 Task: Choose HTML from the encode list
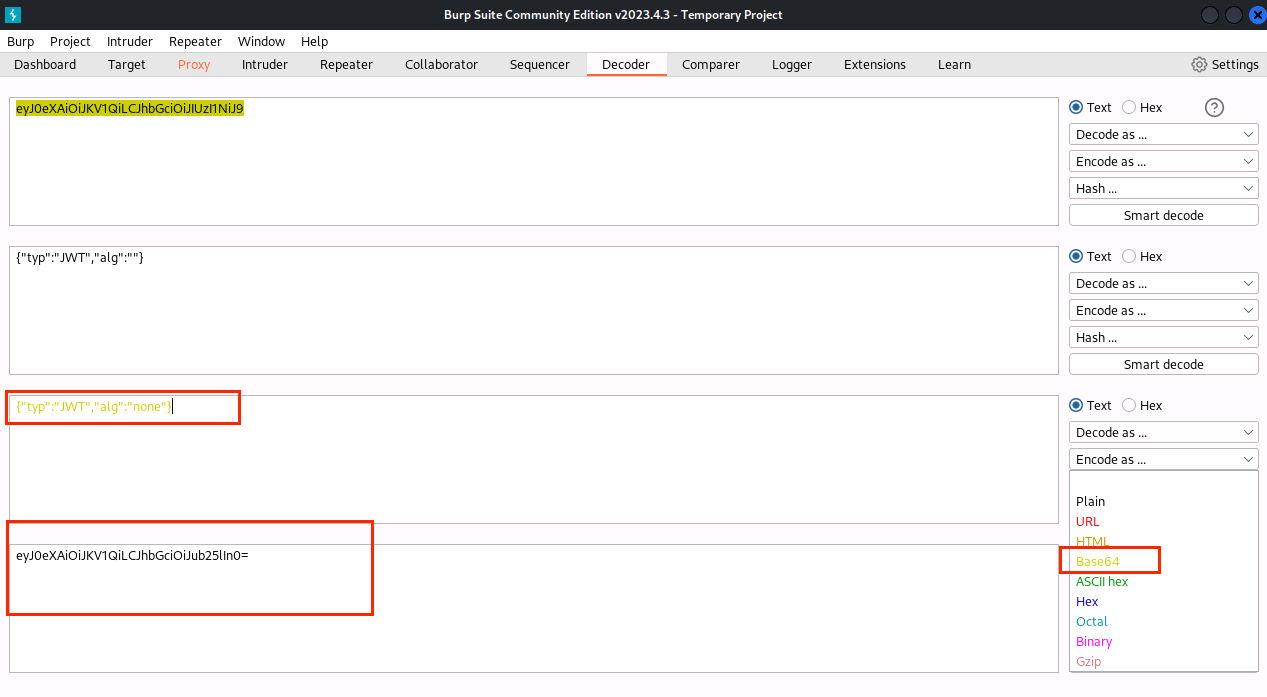point(1164,541)
